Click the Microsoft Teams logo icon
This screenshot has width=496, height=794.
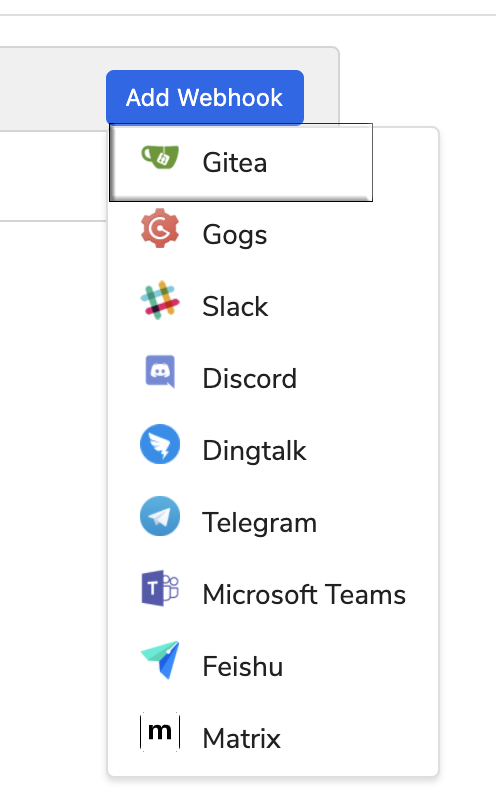(x=160, y=588)
